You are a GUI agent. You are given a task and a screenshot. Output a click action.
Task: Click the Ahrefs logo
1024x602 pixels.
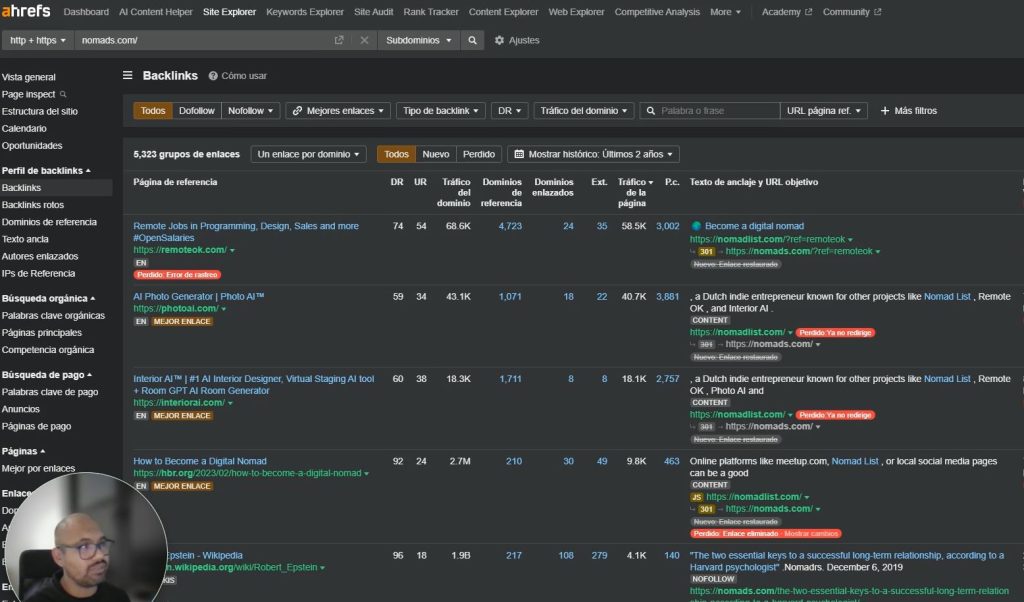(x=25, y=11)
